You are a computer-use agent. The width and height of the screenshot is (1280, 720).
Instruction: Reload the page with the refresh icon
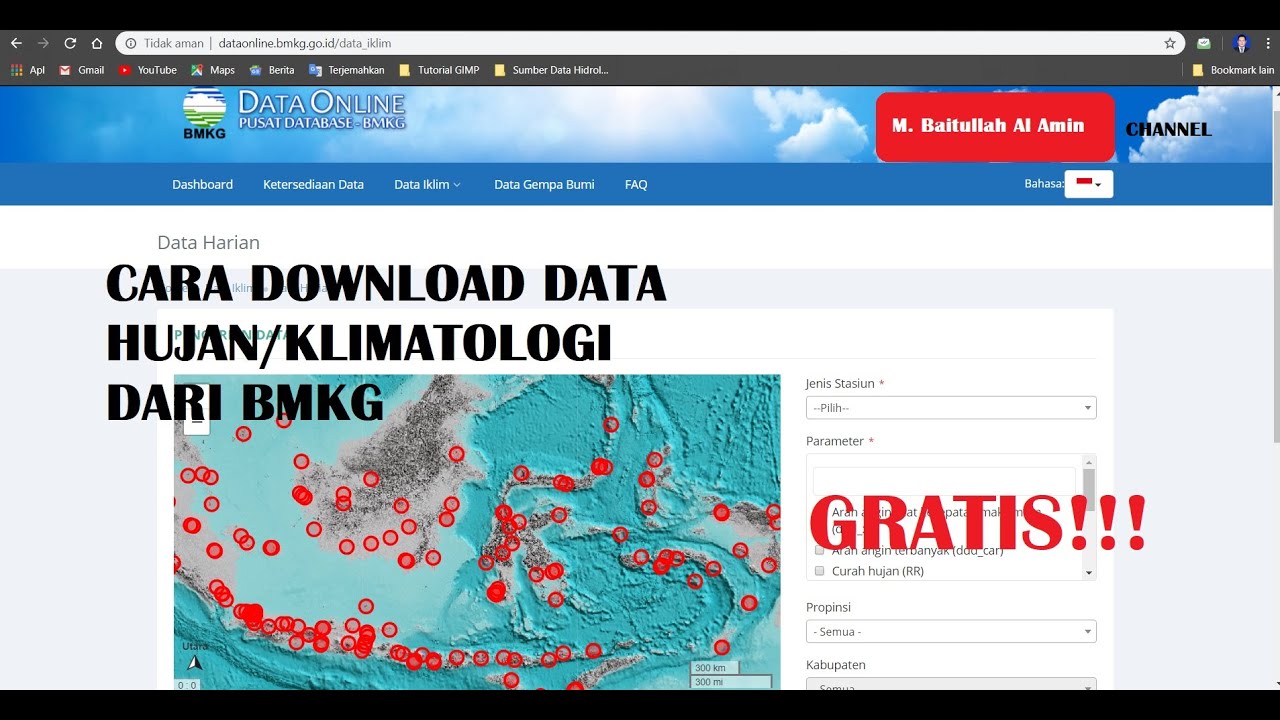[x=70, y=43]
